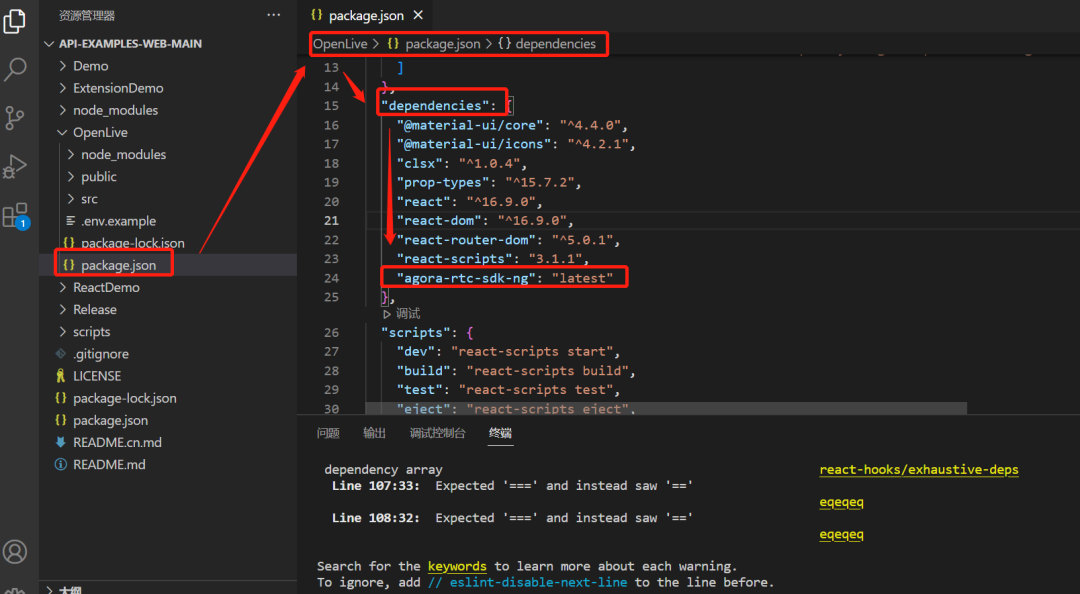Open the Explorer view in activity bar
This screenshot has height=594, width=1080.
[14, 21]
